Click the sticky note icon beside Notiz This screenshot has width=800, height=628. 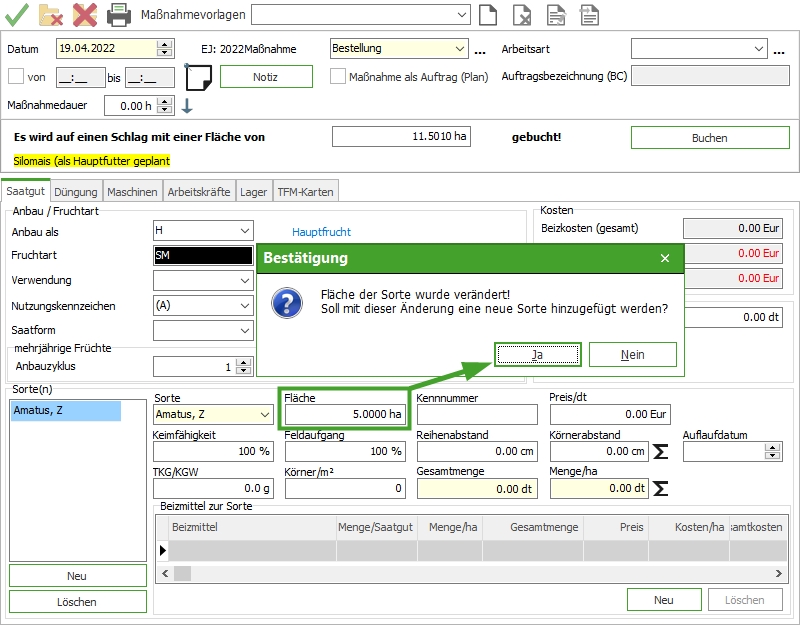pyautogui.click(x=199, y=77)
